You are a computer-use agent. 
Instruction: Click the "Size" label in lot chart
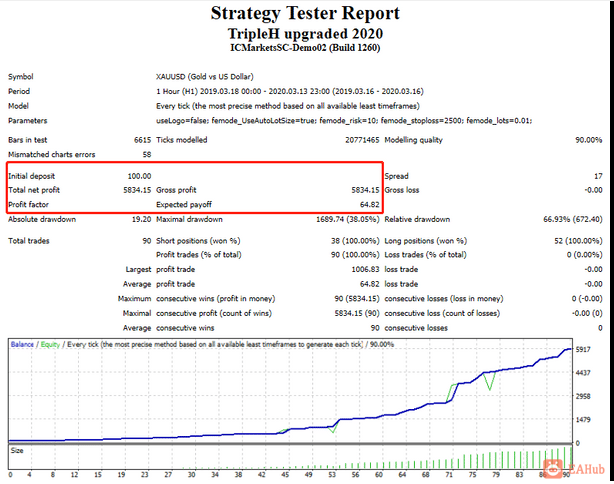pyautogui.click(x=17, y=451)
